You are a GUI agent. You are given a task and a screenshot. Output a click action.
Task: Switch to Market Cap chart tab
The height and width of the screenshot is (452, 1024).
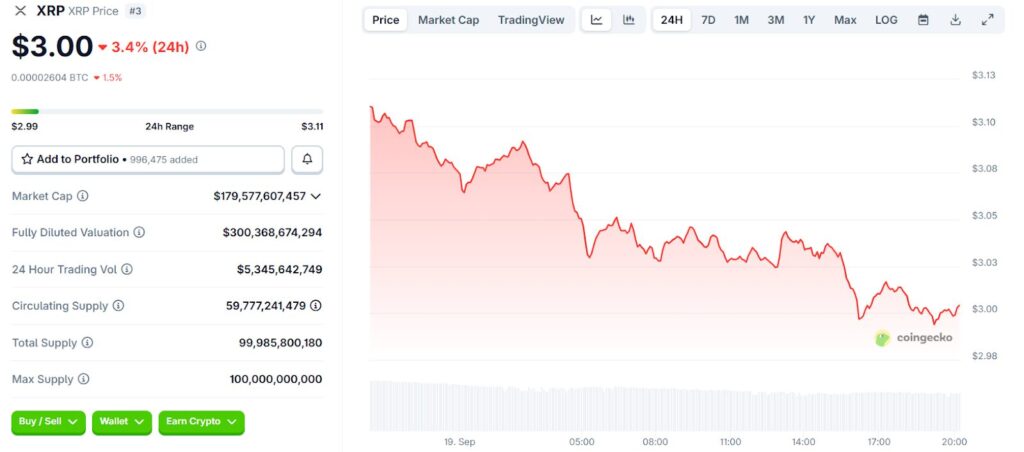point(448,20)
